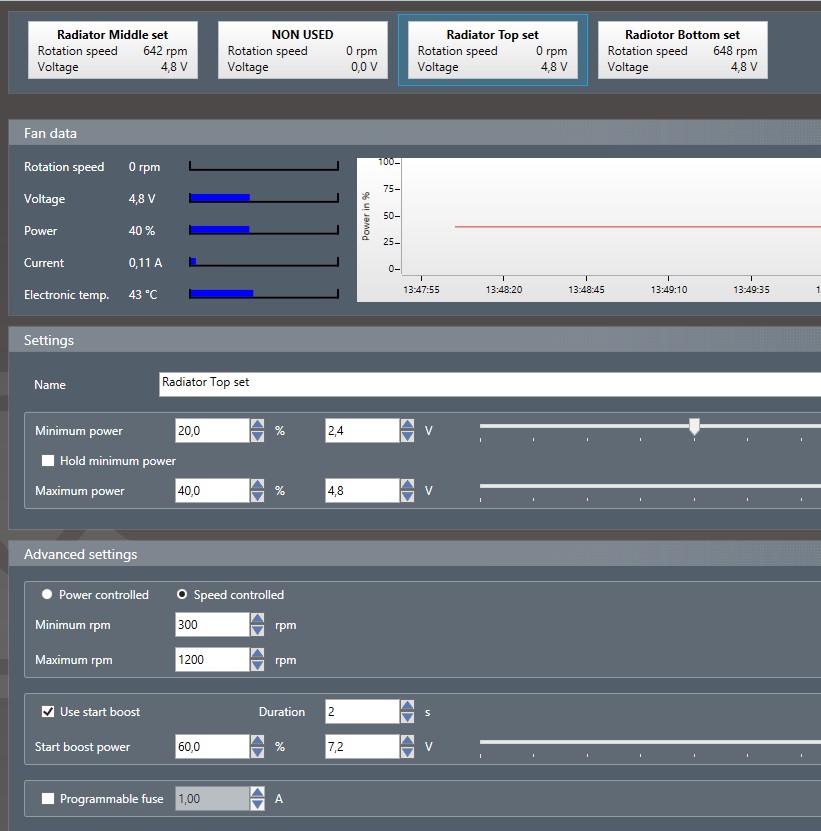Select Power controlled radio option

47,595
